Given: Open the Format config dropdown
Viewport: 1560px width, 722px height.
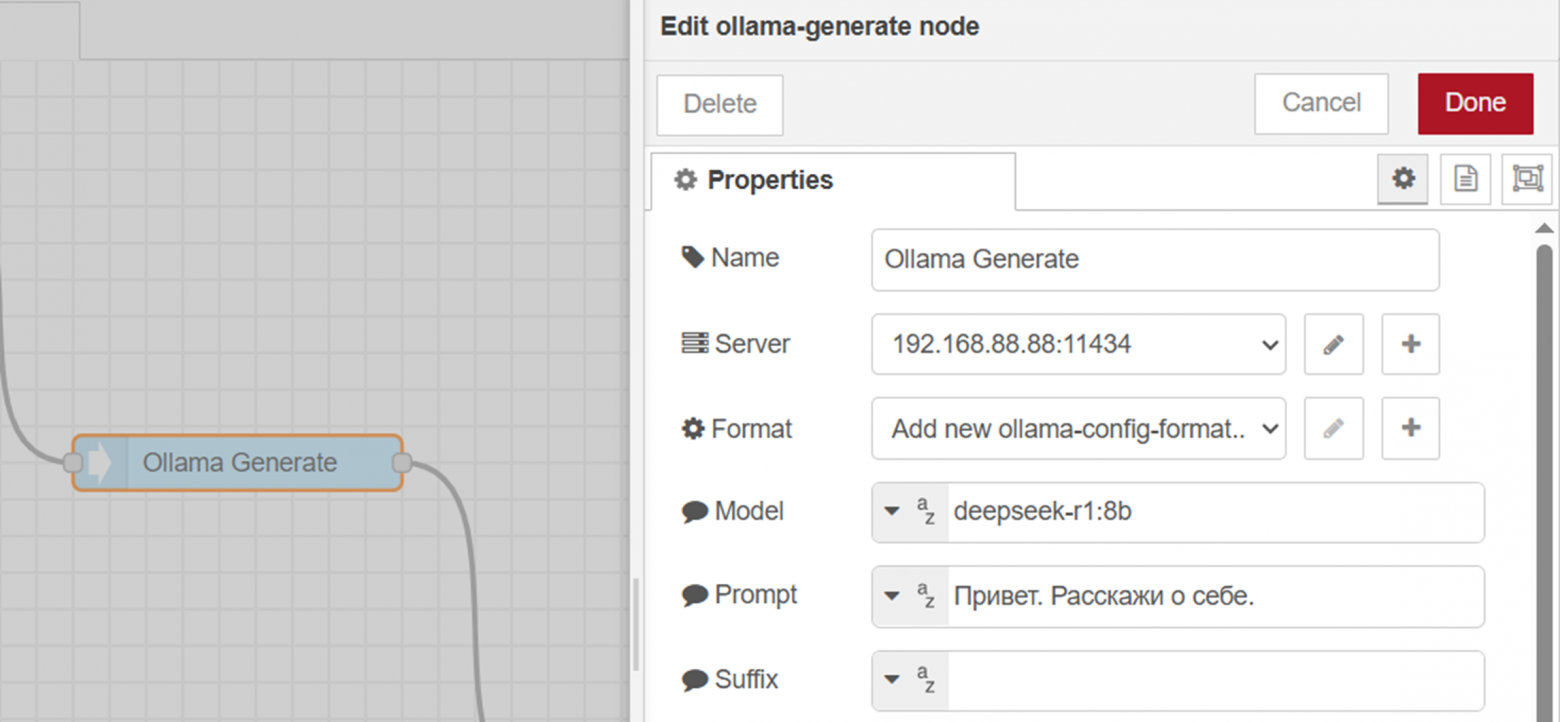Looking at the screenshot, I should click(1078, 428).
